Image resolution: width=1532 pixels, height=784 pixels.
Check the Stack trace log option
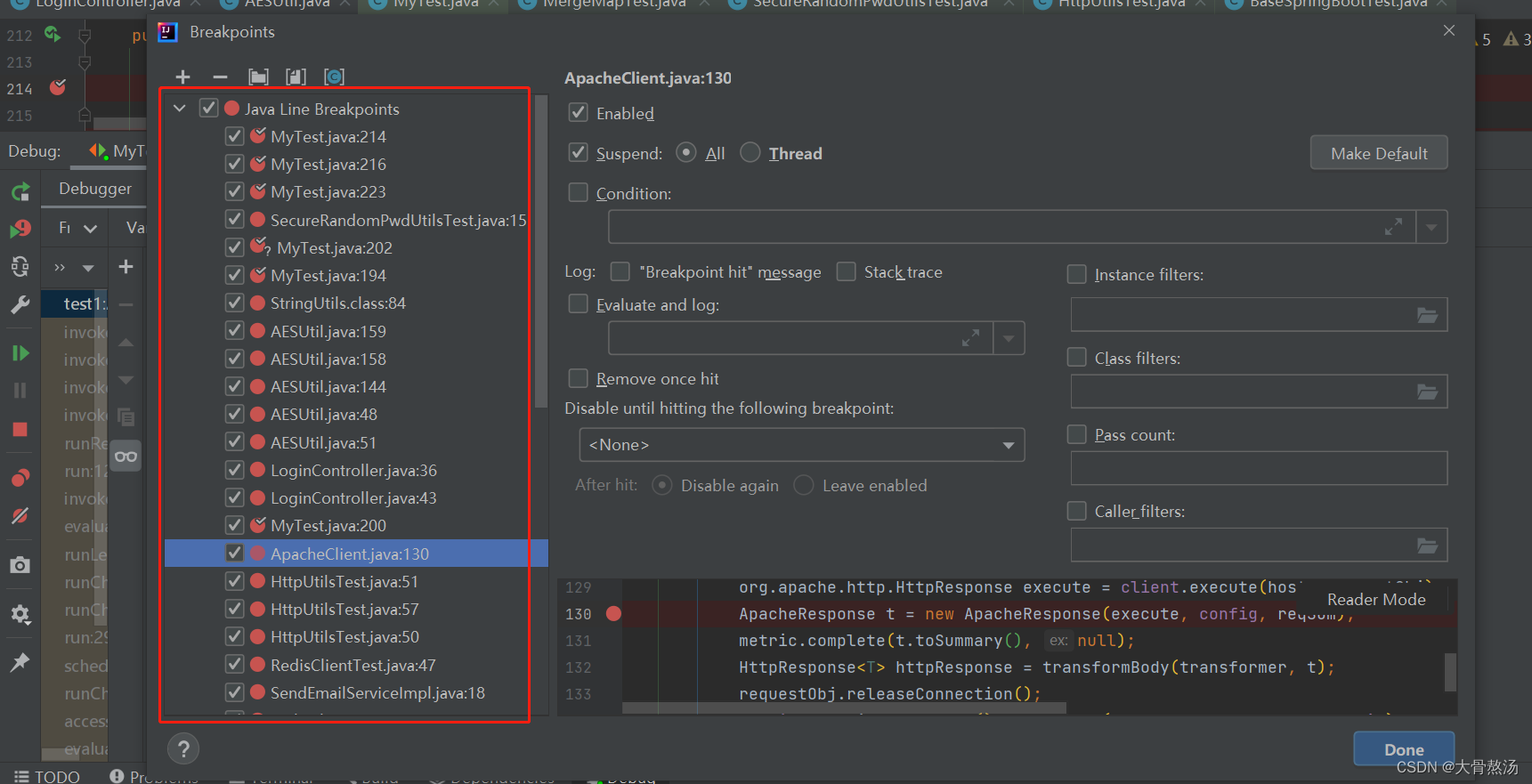pos(847,271)
